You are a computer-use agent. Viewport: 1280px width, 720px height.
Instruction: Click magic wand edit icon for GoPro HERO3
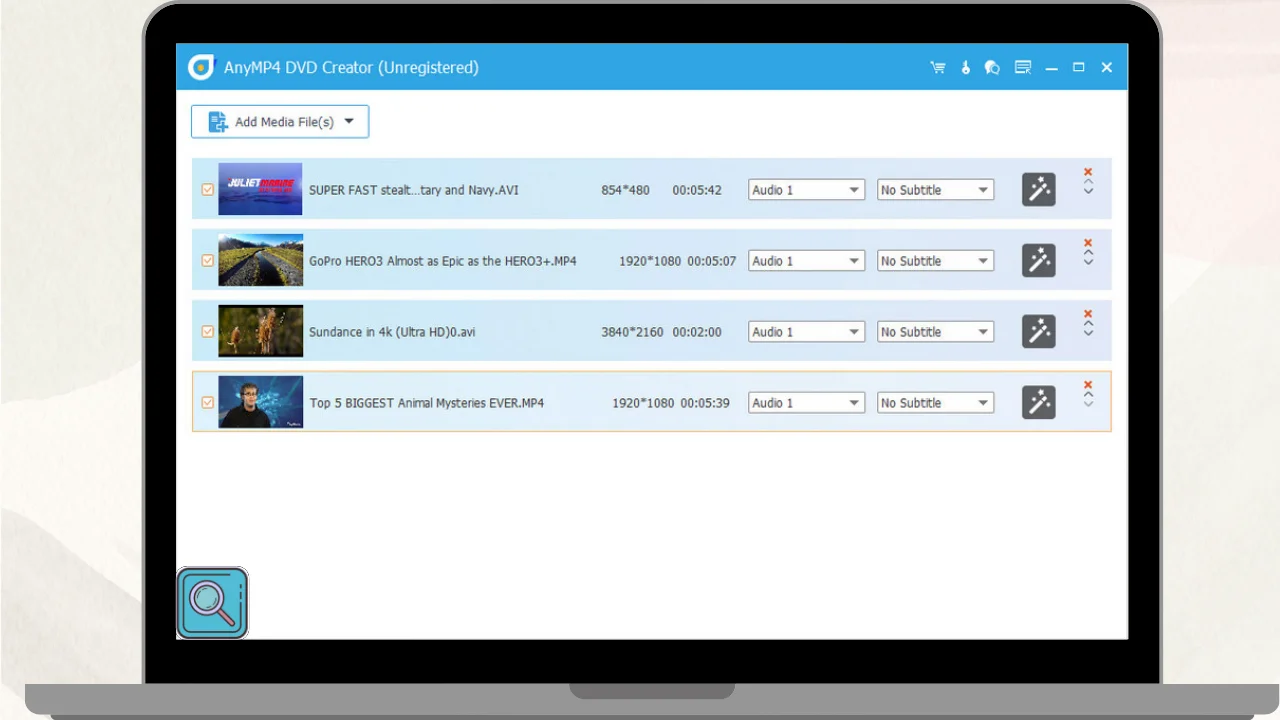(1038, 261)
